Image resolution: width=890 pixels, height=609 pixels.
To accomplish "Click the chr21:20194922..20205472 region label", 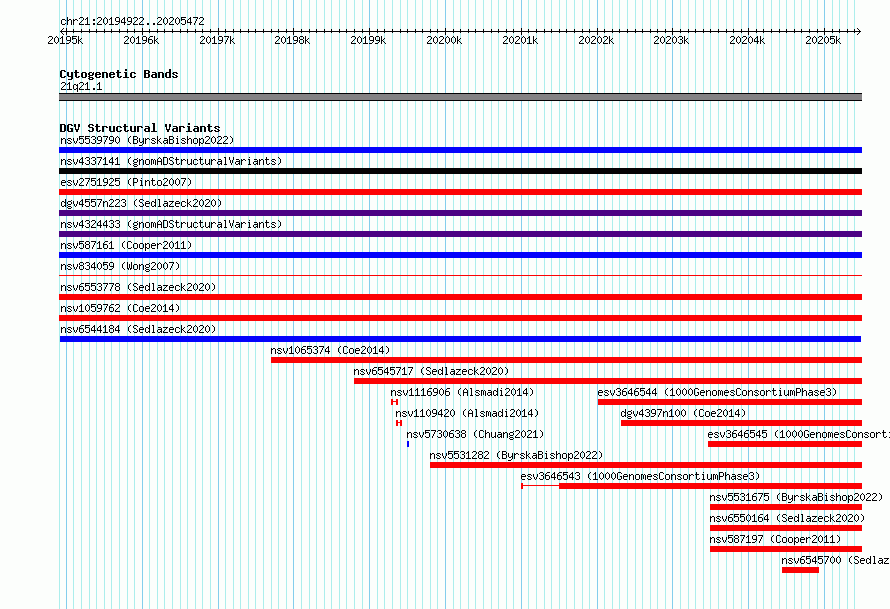I will (x=132, y=21).
